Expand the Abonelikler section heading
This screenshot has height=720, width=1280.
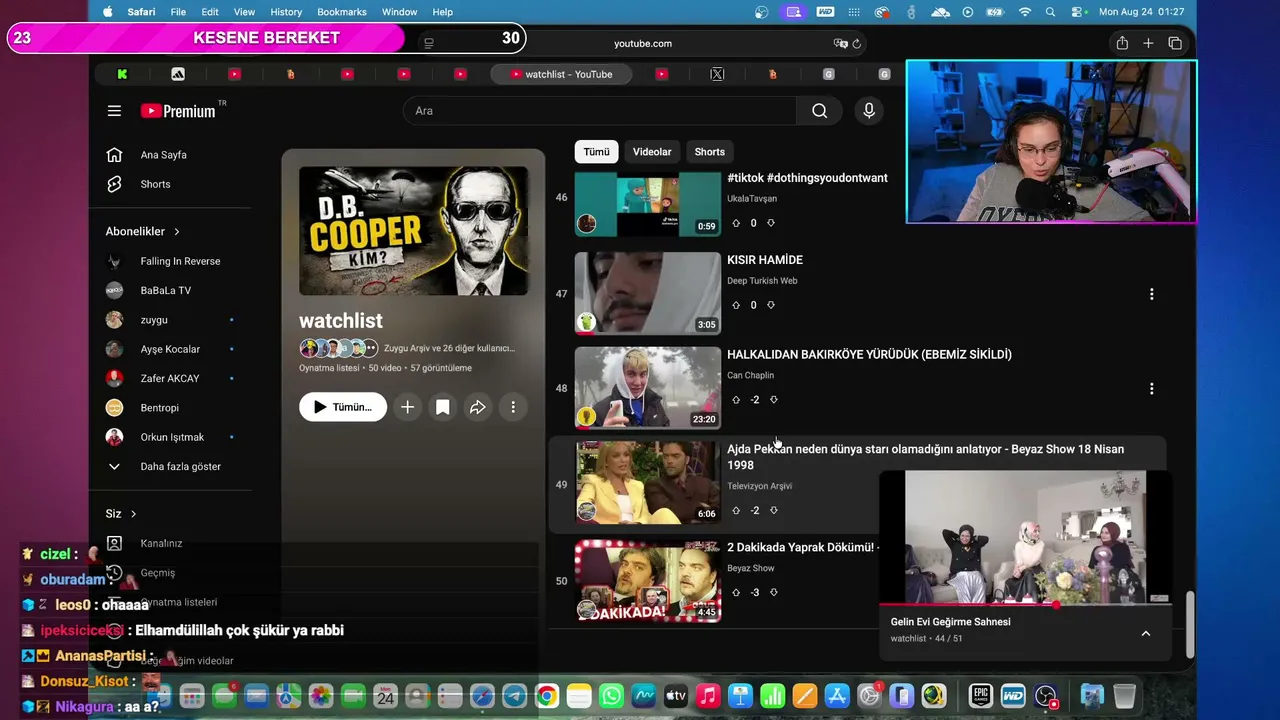[143, 231]
